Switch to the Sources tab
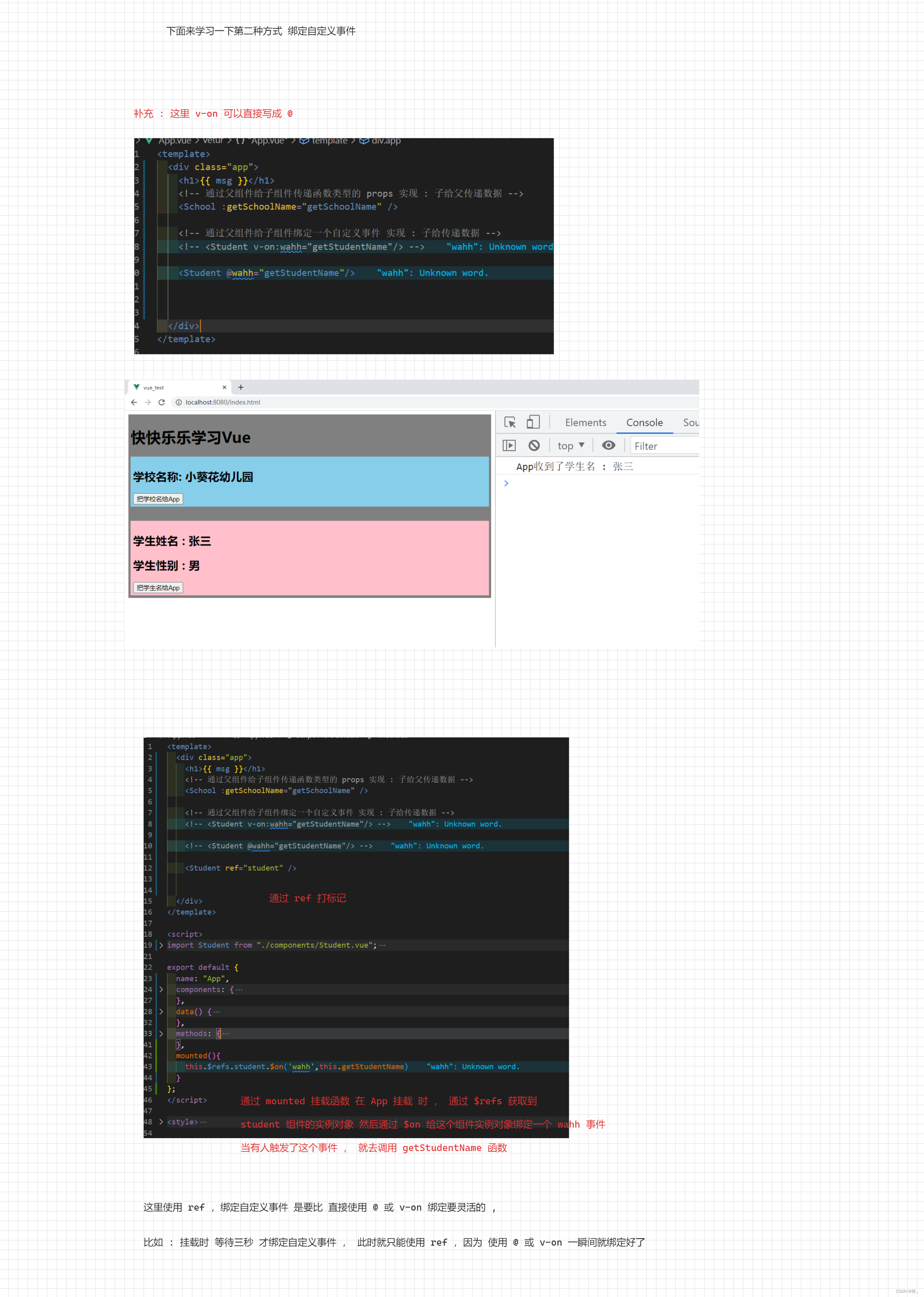The image size is (924, 1297). coord(691,422)
